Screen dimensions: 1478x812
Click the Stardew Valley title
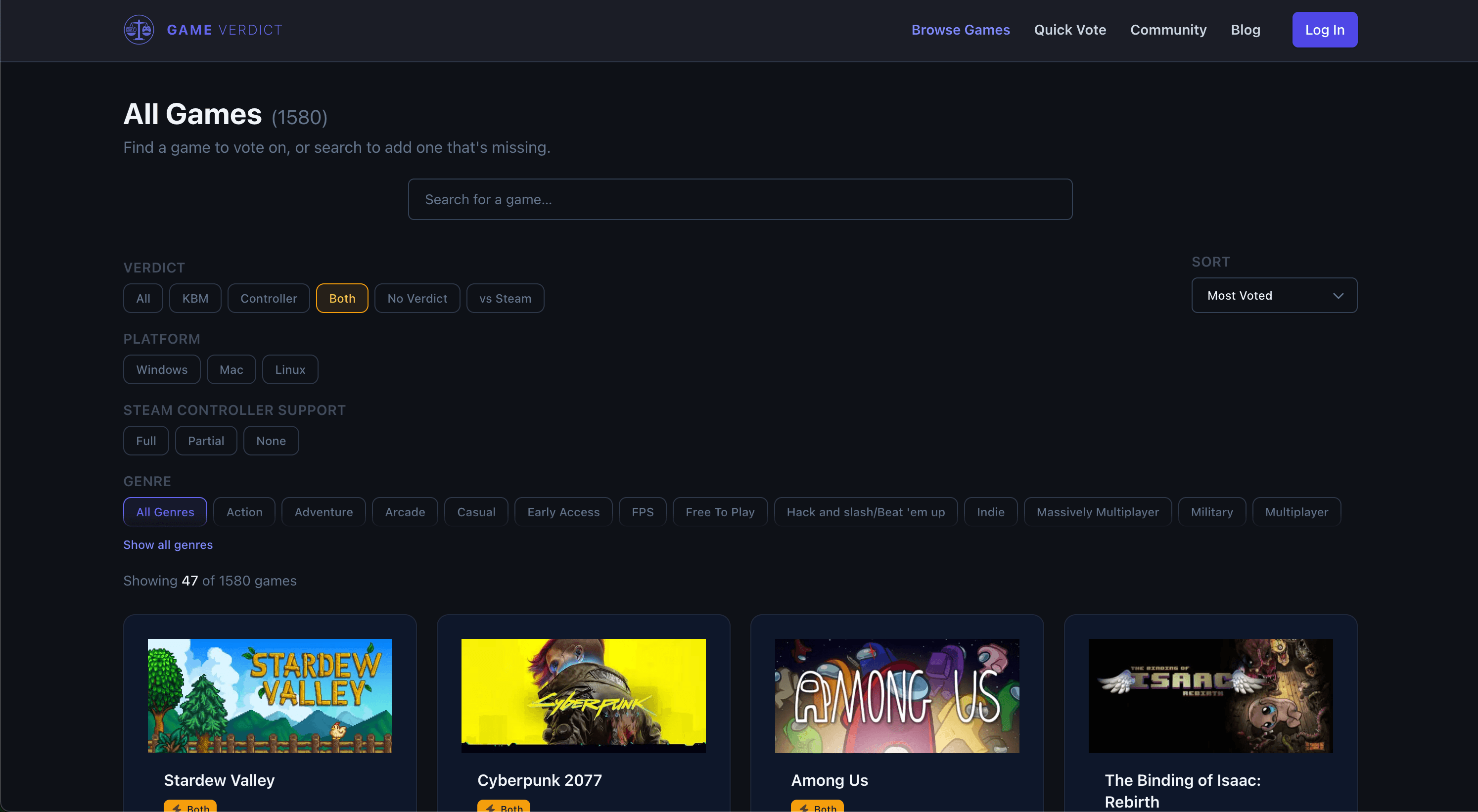219,780
